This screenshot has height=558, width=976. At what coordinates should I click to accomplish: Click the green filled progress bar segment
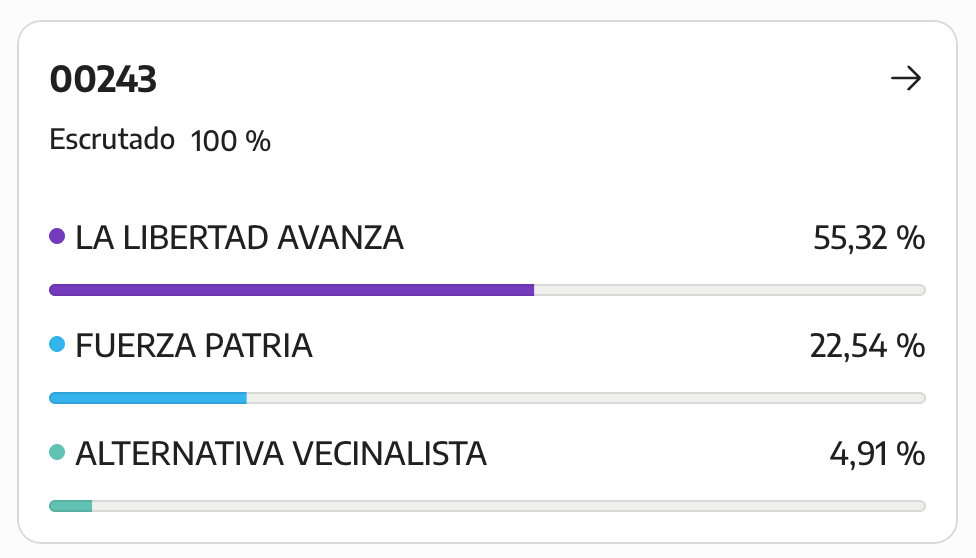pyautogui.click(x=71, y=506)
